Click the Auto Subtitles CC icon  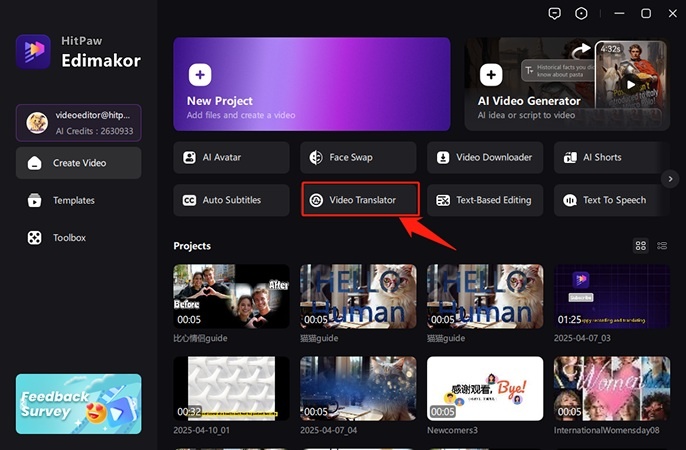(x=189, y=200)
